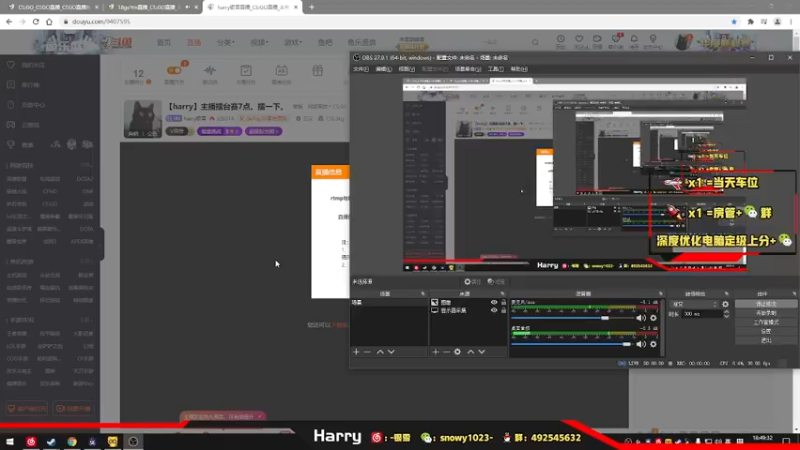Open the Douyu games dropdown in navigation
The height and width of the screenshot is (450, 800).
(293, 42)
